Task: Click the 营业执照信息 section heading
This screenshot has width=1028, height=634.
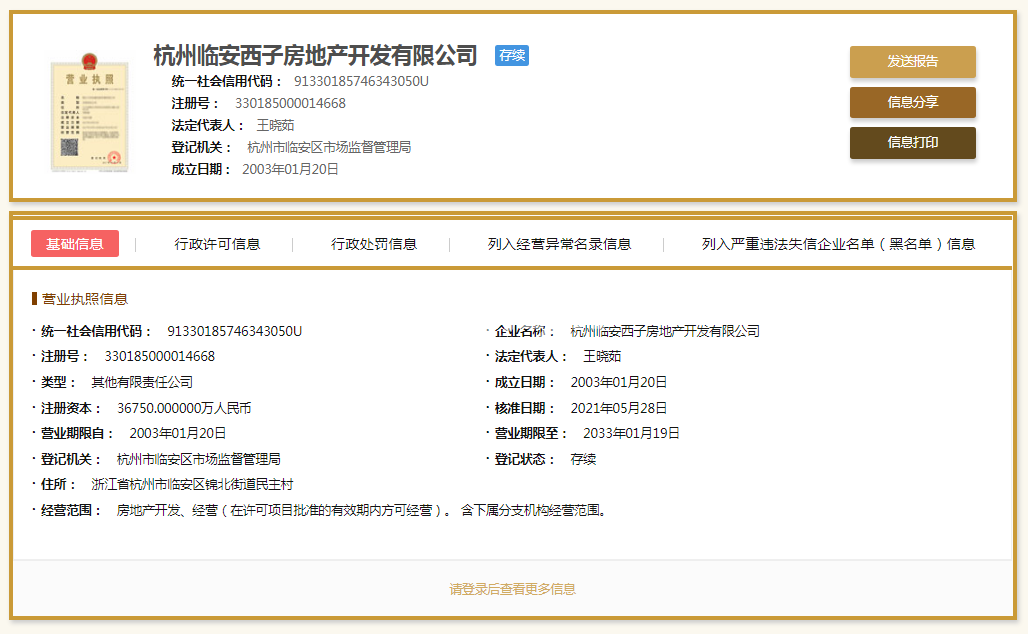Action: (85, 299)
